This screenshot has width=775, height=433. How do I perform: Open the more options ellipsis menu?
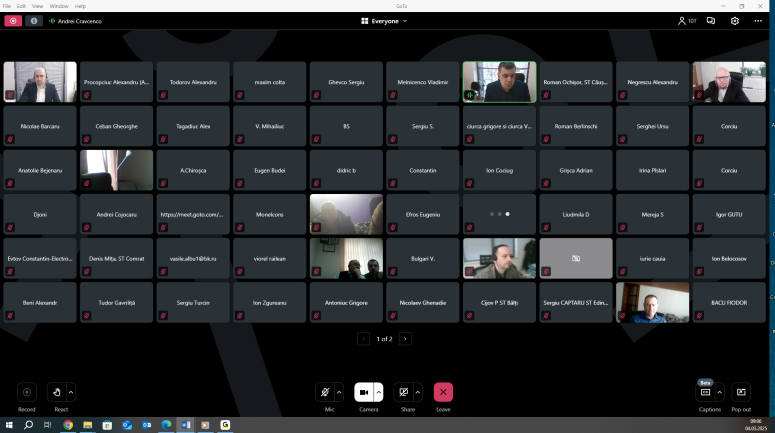pos(759,20)
